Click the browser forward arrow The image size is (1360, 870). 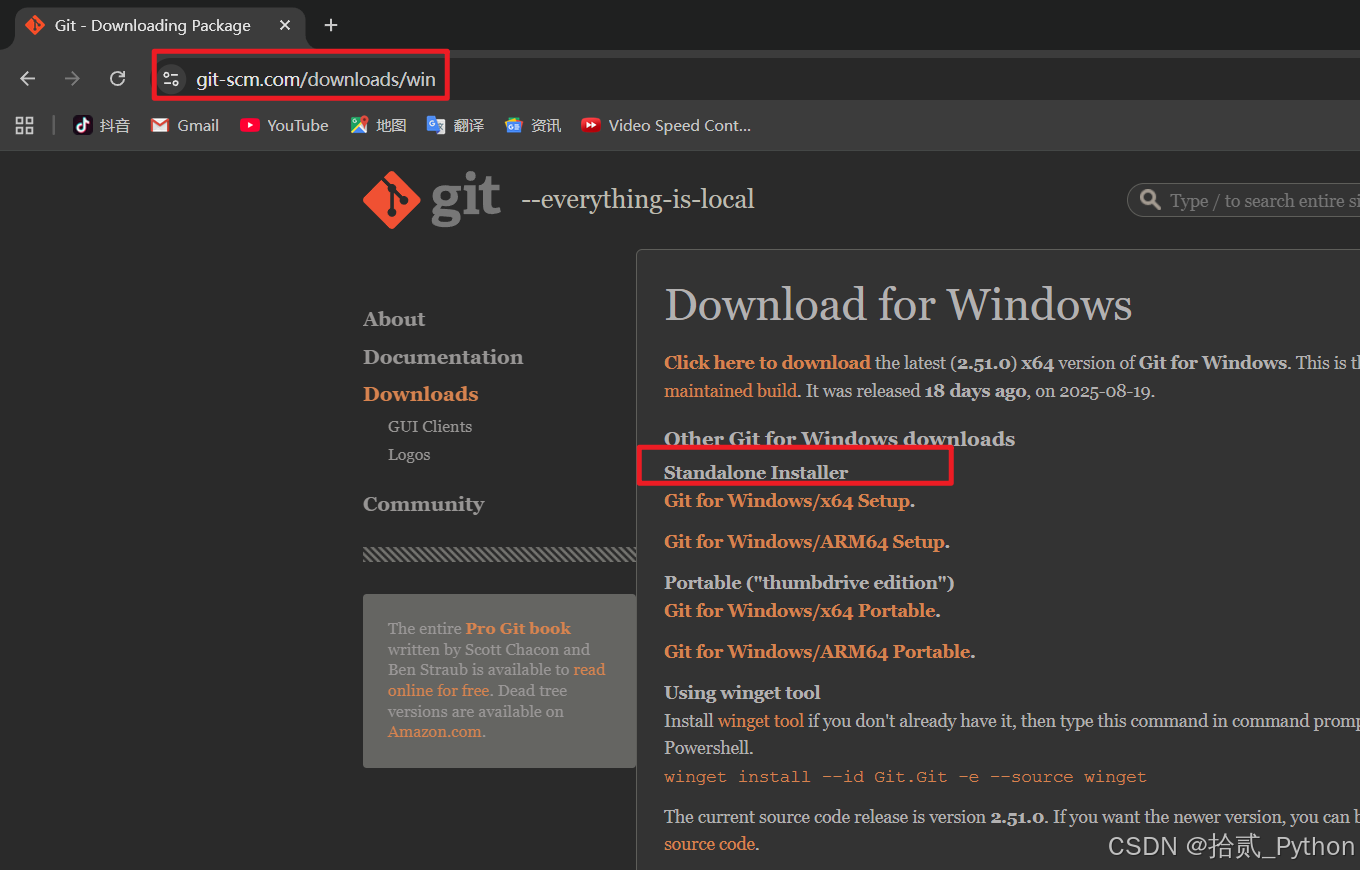pos(72,79)
